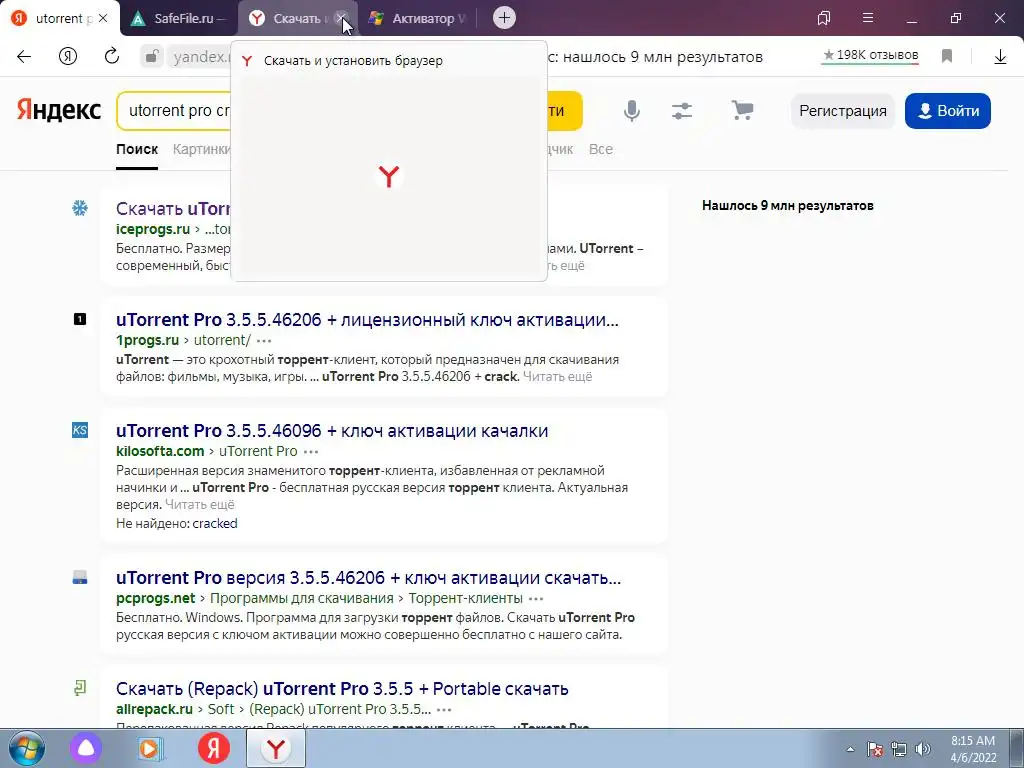Image resolution: width=1024 pixels, height=768 pixels.
Task: Open uTorrent Pro 3.5.5.46206 лицензионный ключ result
Action: 367,320
